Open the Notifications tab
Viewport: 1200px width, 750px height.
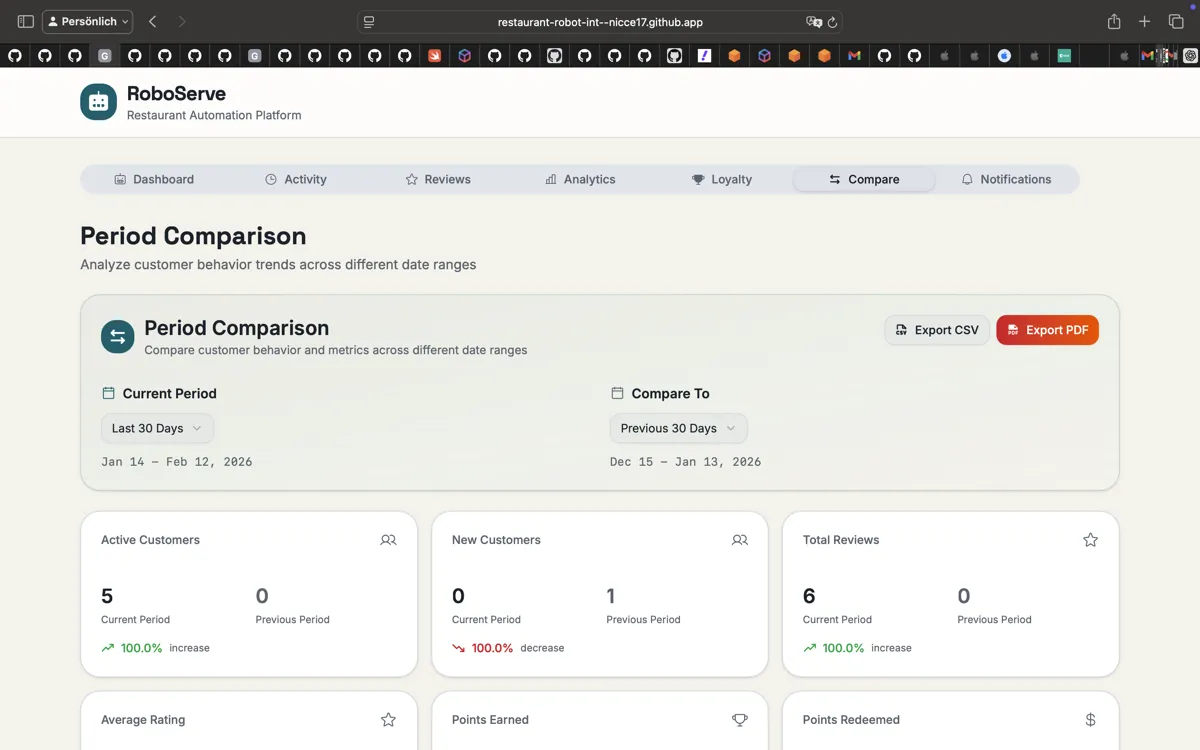1006,179
